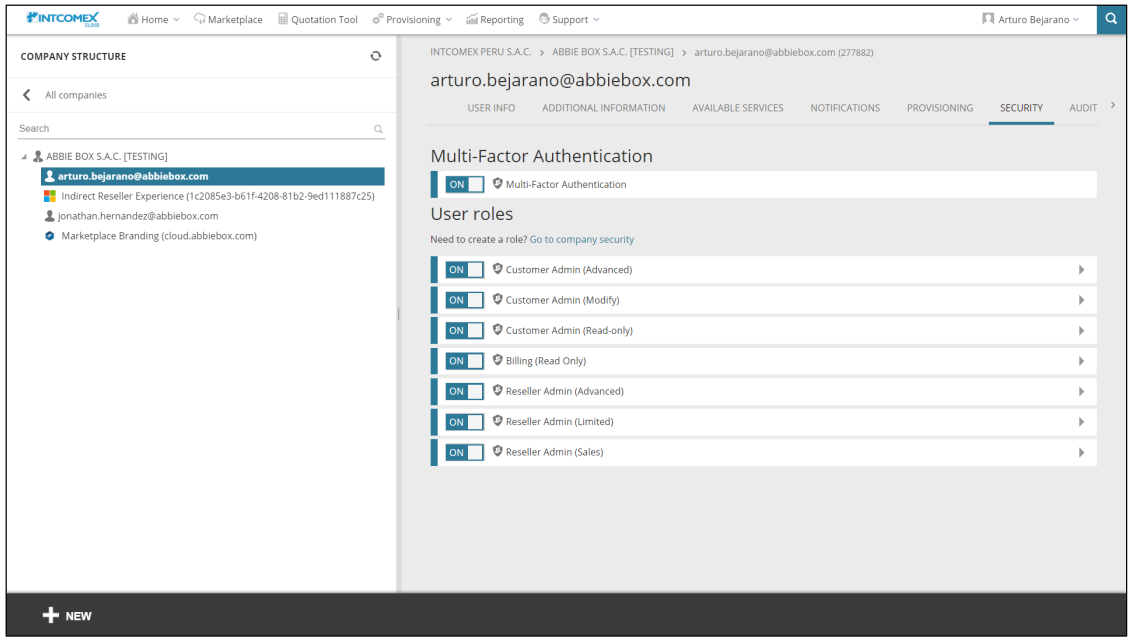Screen dimensions: 1131x642
Task: Click the Marketplace Branding hexagon icon
Action: coord(50,236)
